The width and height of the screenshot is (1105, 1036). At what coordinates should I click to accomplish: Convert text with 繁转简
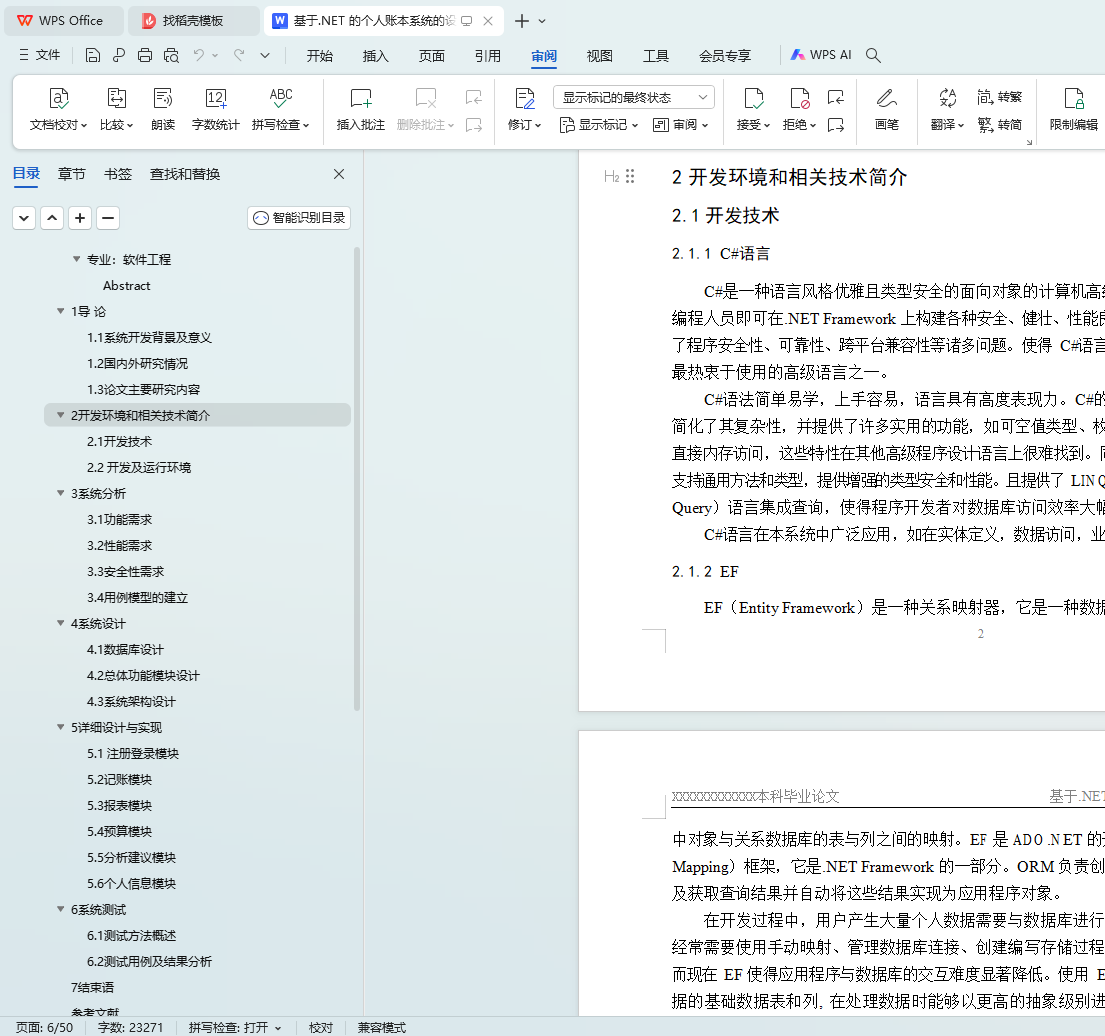point(999,125)
